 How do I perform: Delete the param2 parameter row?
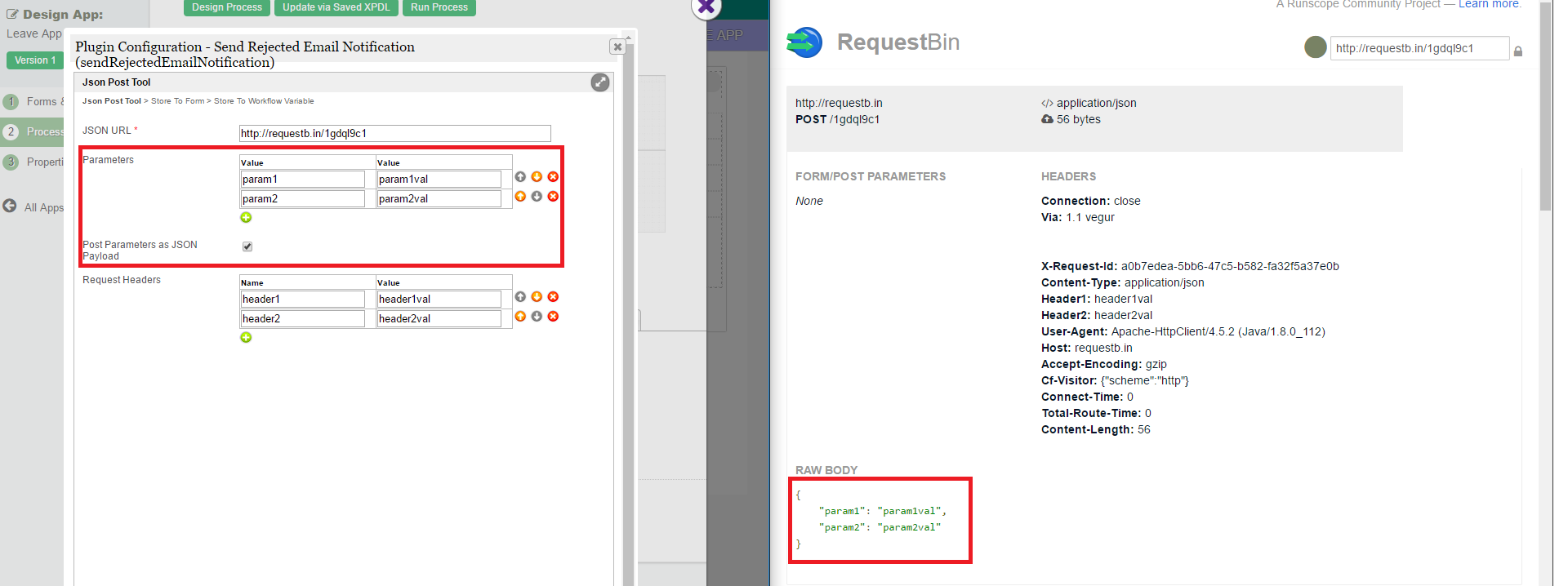553,197
